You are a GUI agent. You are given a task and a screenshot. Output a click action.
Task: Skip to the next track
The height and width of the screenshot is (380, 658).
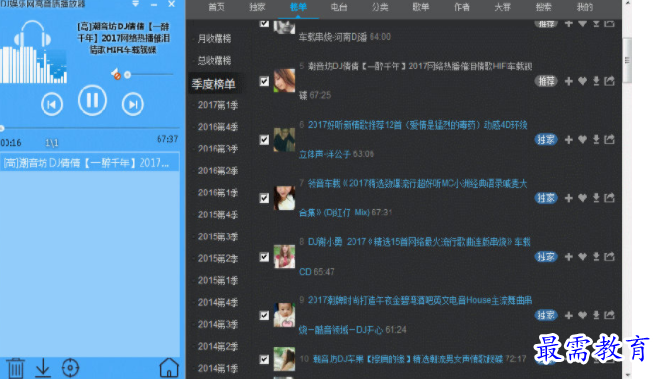(x=133, y=104)
